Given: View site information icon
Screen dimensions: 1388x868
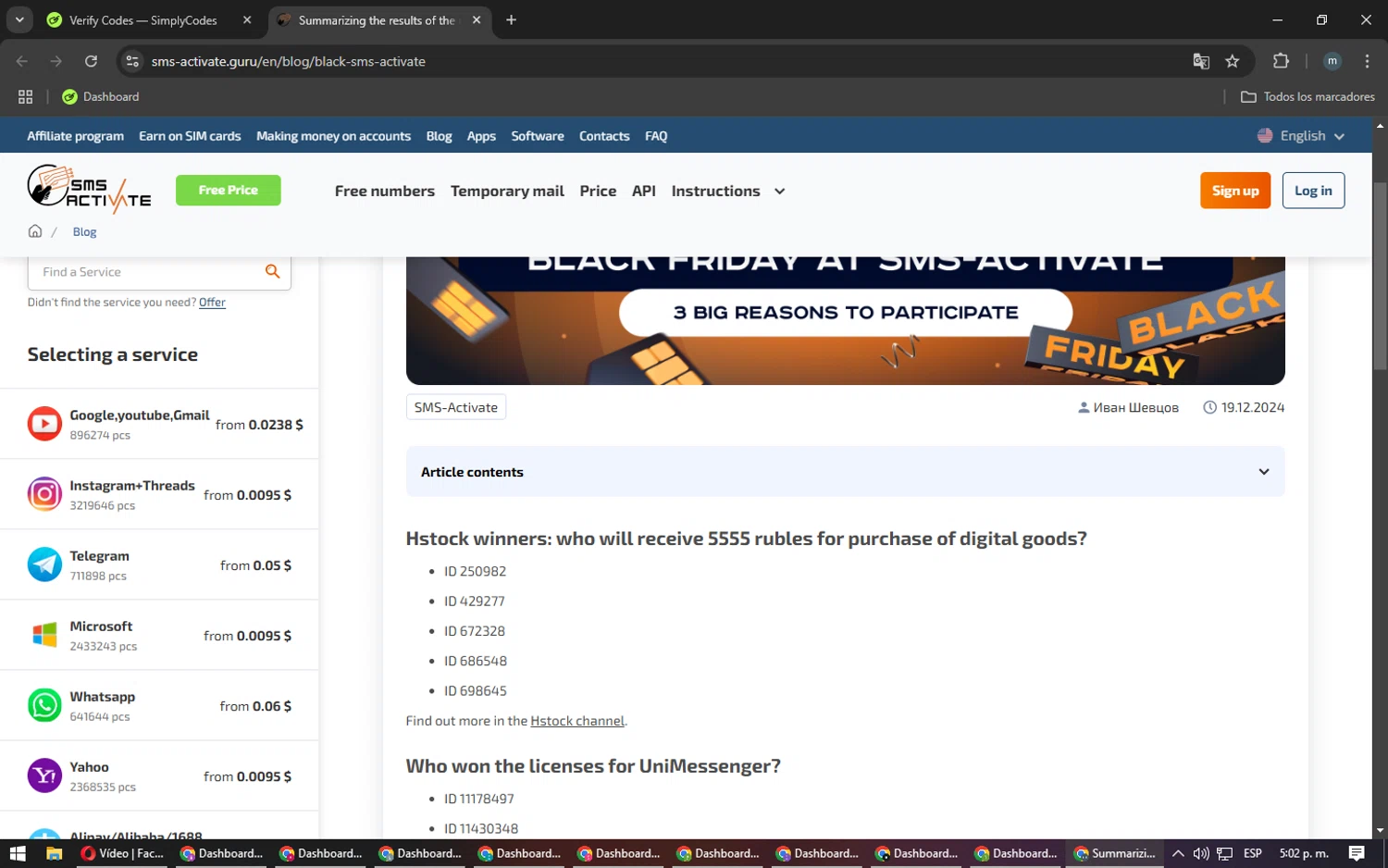Looking at the screenshot, I should [132, 61].
